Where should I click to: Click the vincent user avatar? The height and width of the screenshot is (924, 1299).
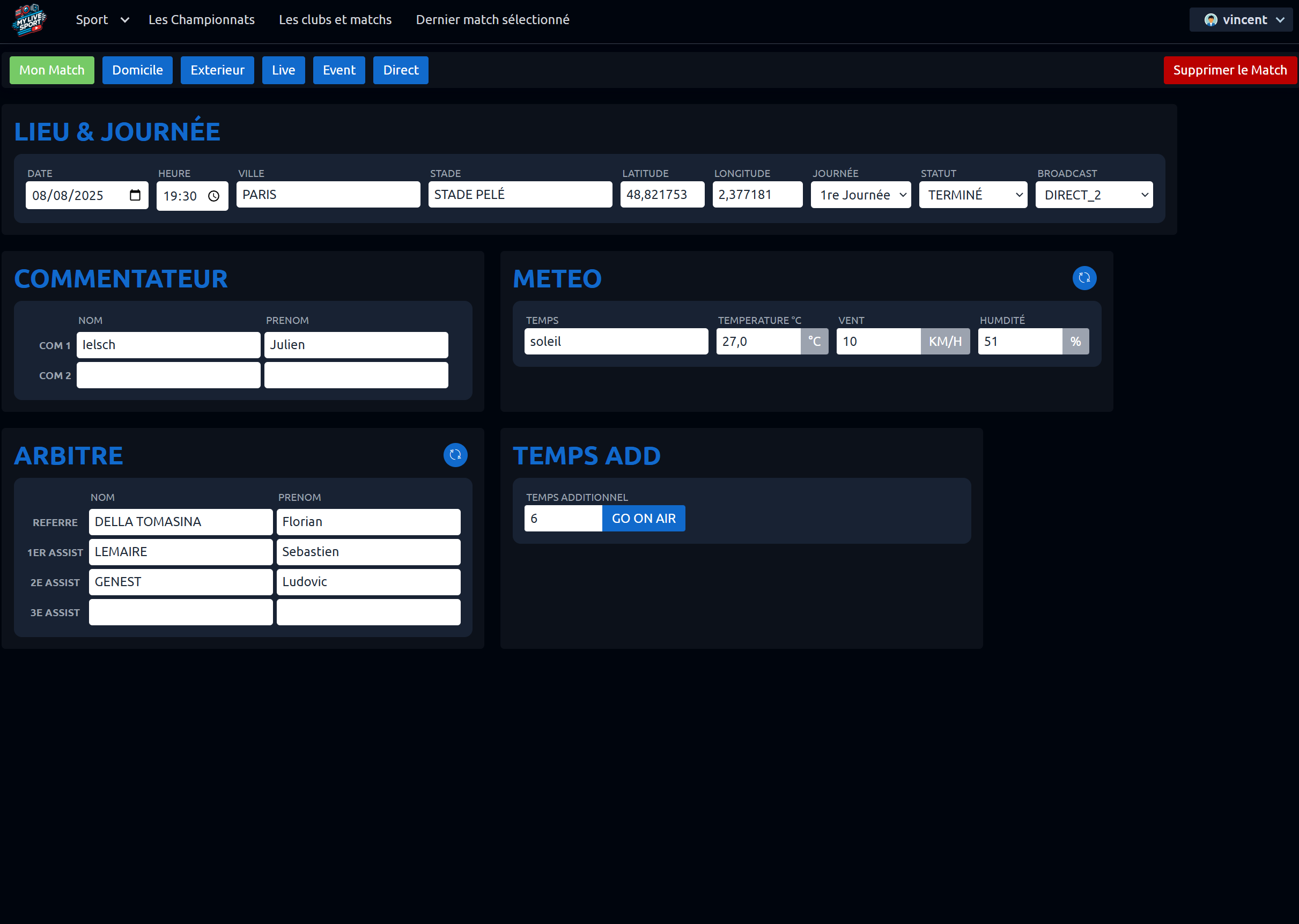coord(1211,20)
